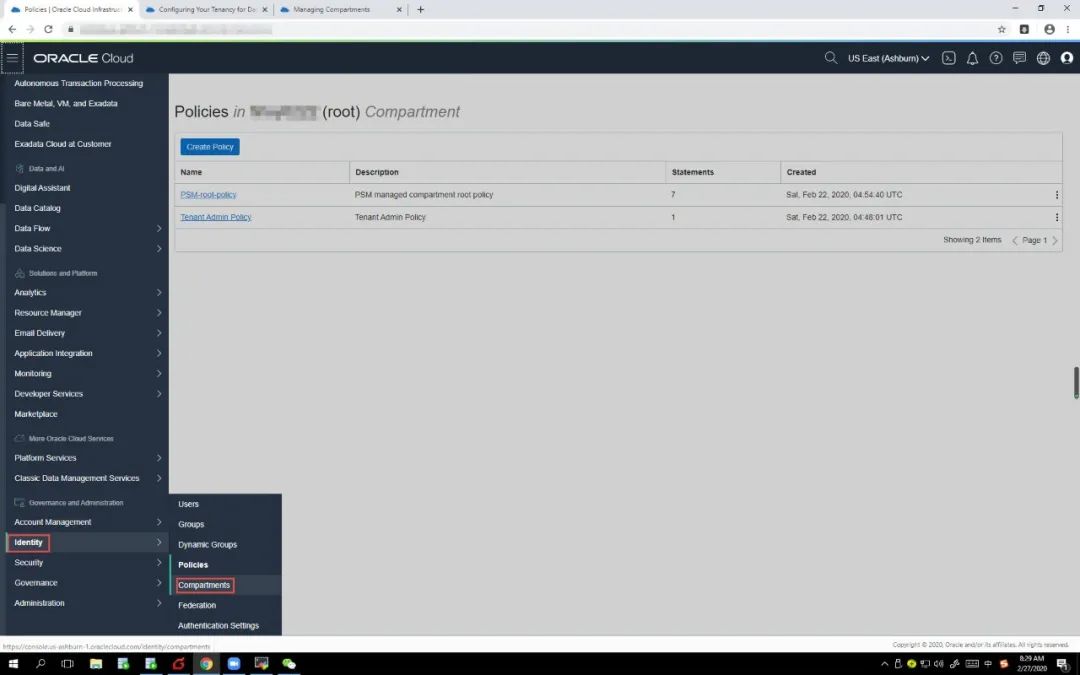Open the help question mark icon
This screenshot has height=675, width=1080.
click(x=996, y=58)
